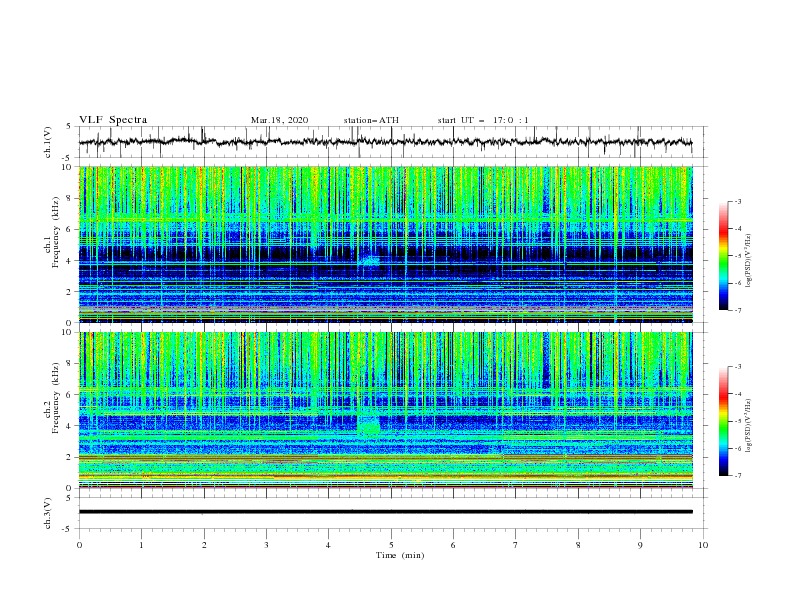Screen dimensions: 792x612
Task: Click the ch.2 colorbar "log(PSD)(V²/Hz)" label
Action: [750, 425]
